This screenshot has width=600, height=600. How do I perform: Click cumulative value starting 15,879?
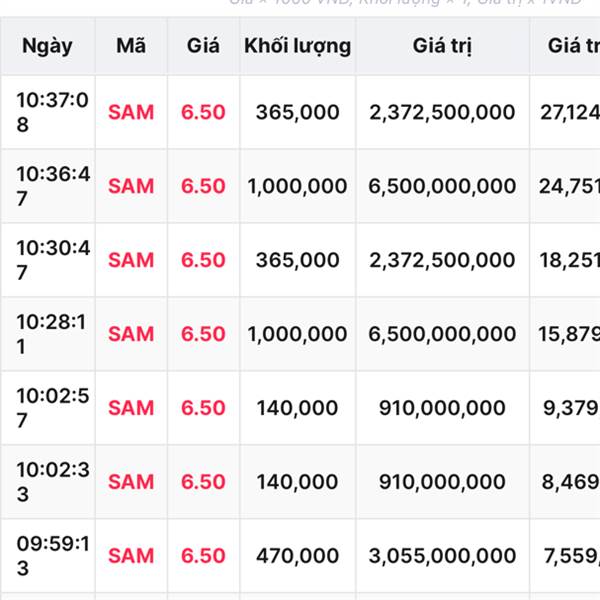[x=569, y=334]
